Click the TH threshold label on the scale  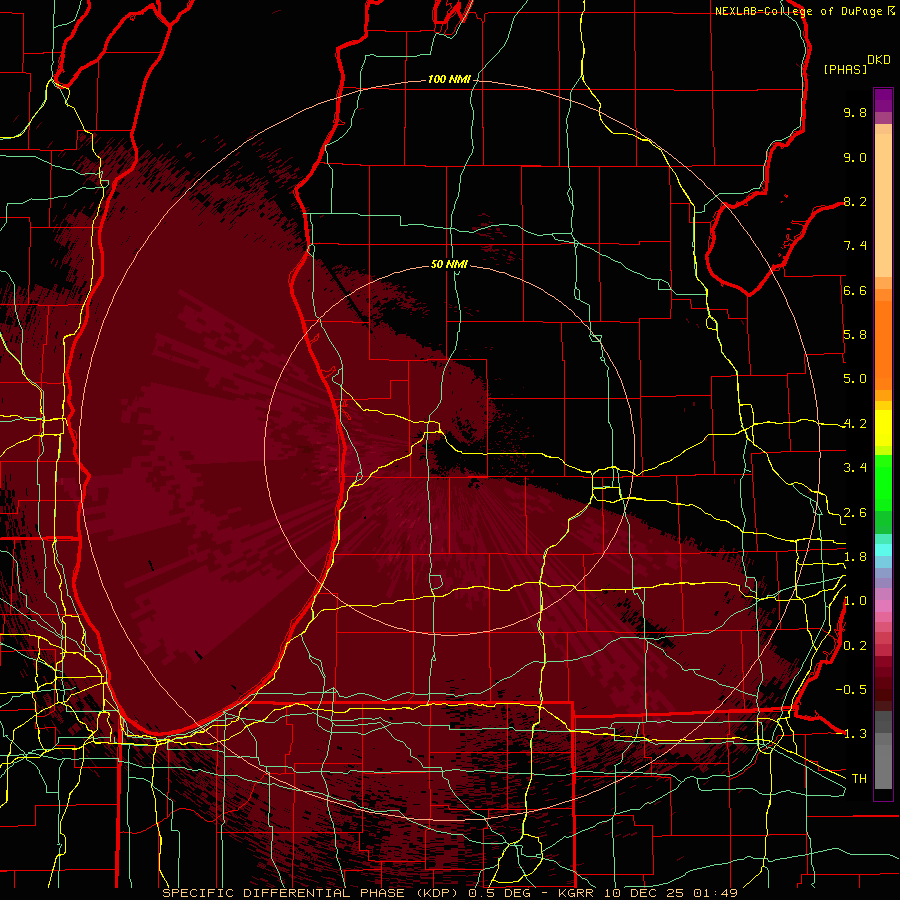pyautogui.click(x=859, y=779)
